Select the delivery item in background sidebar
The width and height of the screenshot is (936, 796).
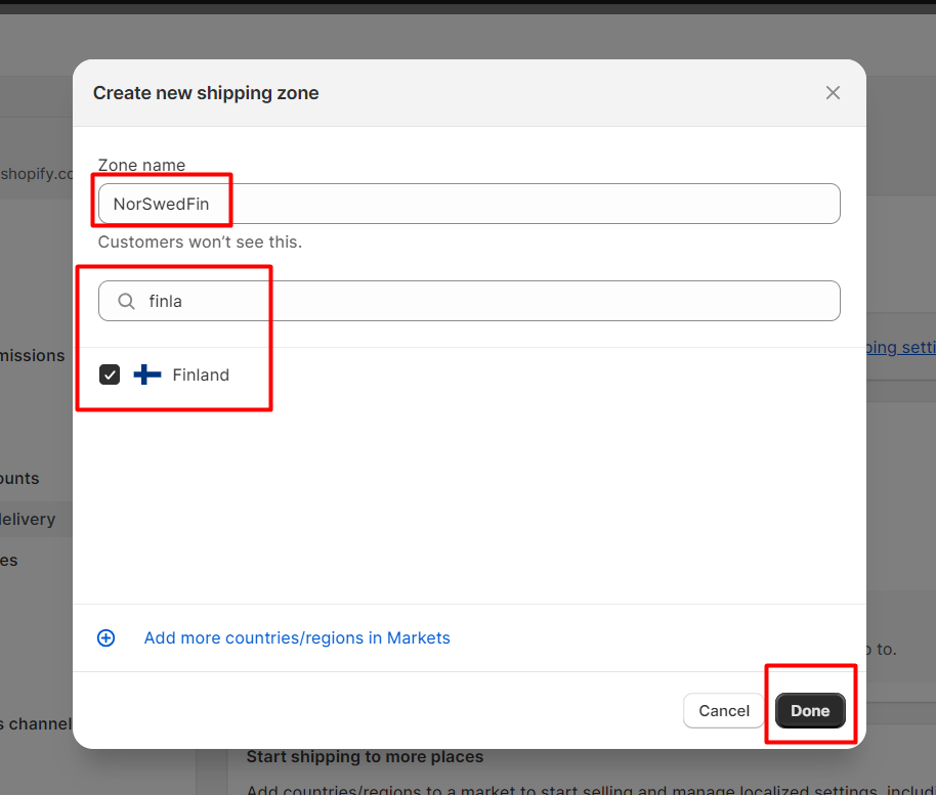pyautogui.click(x=27, y=519)
